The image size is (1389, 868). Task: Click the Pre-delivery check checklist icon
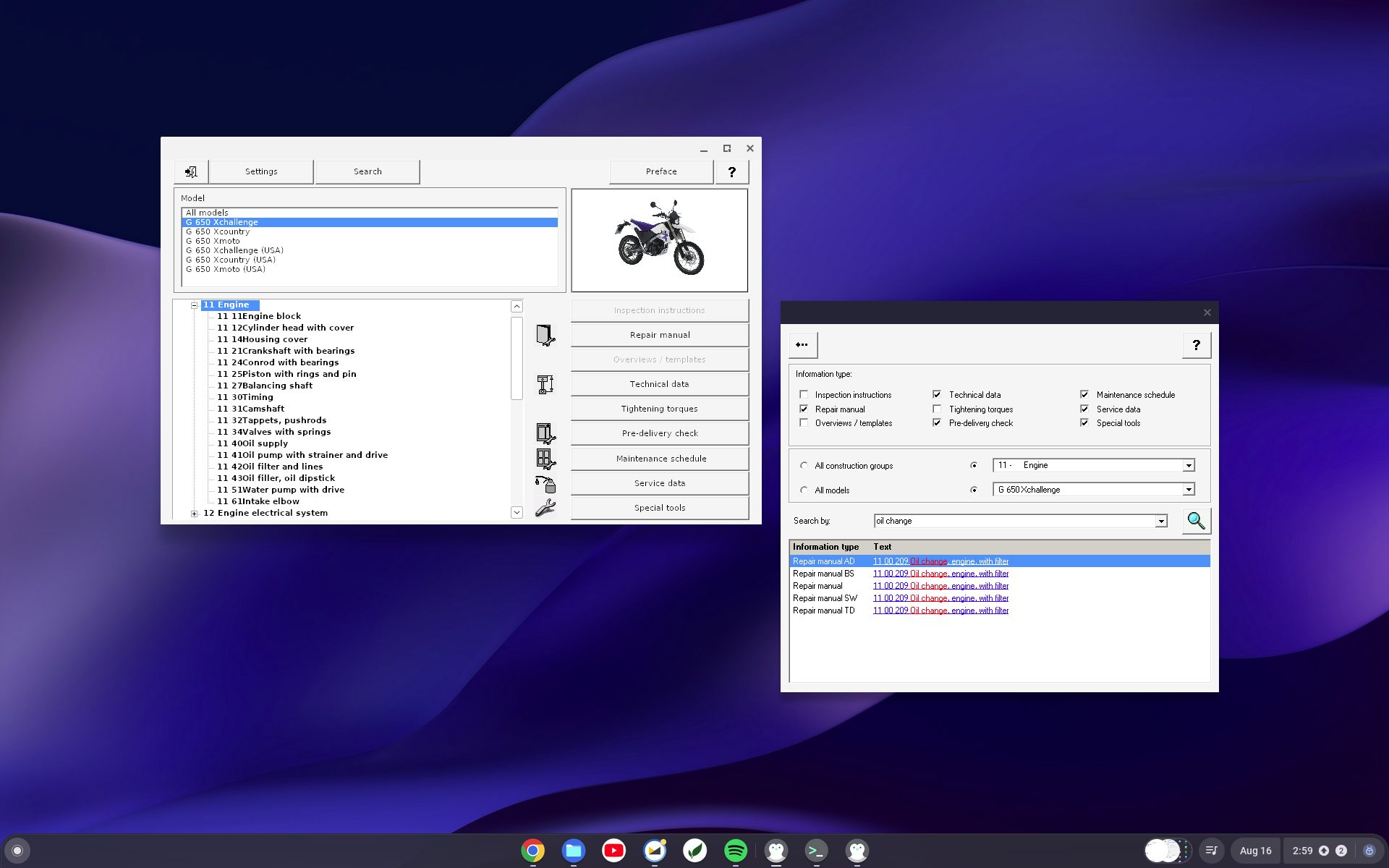click(x=545, y=433)
